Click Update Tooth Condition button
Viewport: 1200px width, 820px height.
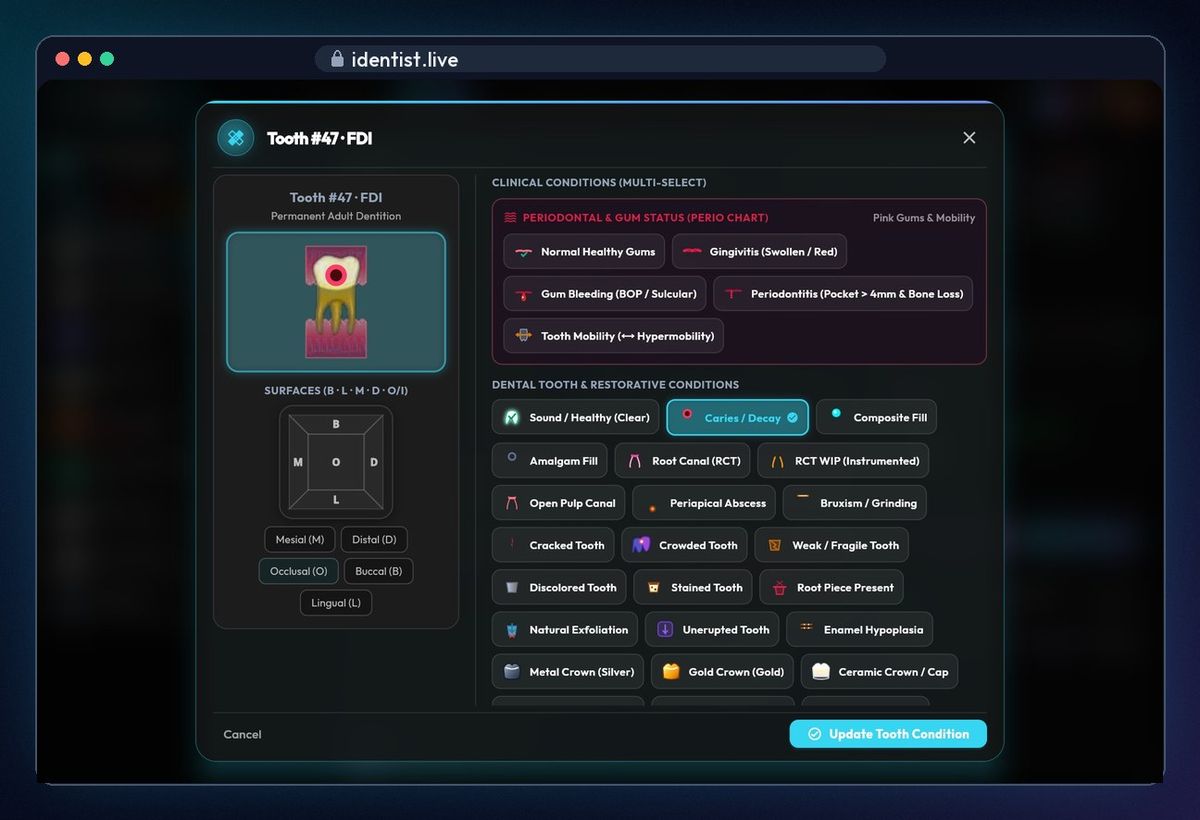888,734
